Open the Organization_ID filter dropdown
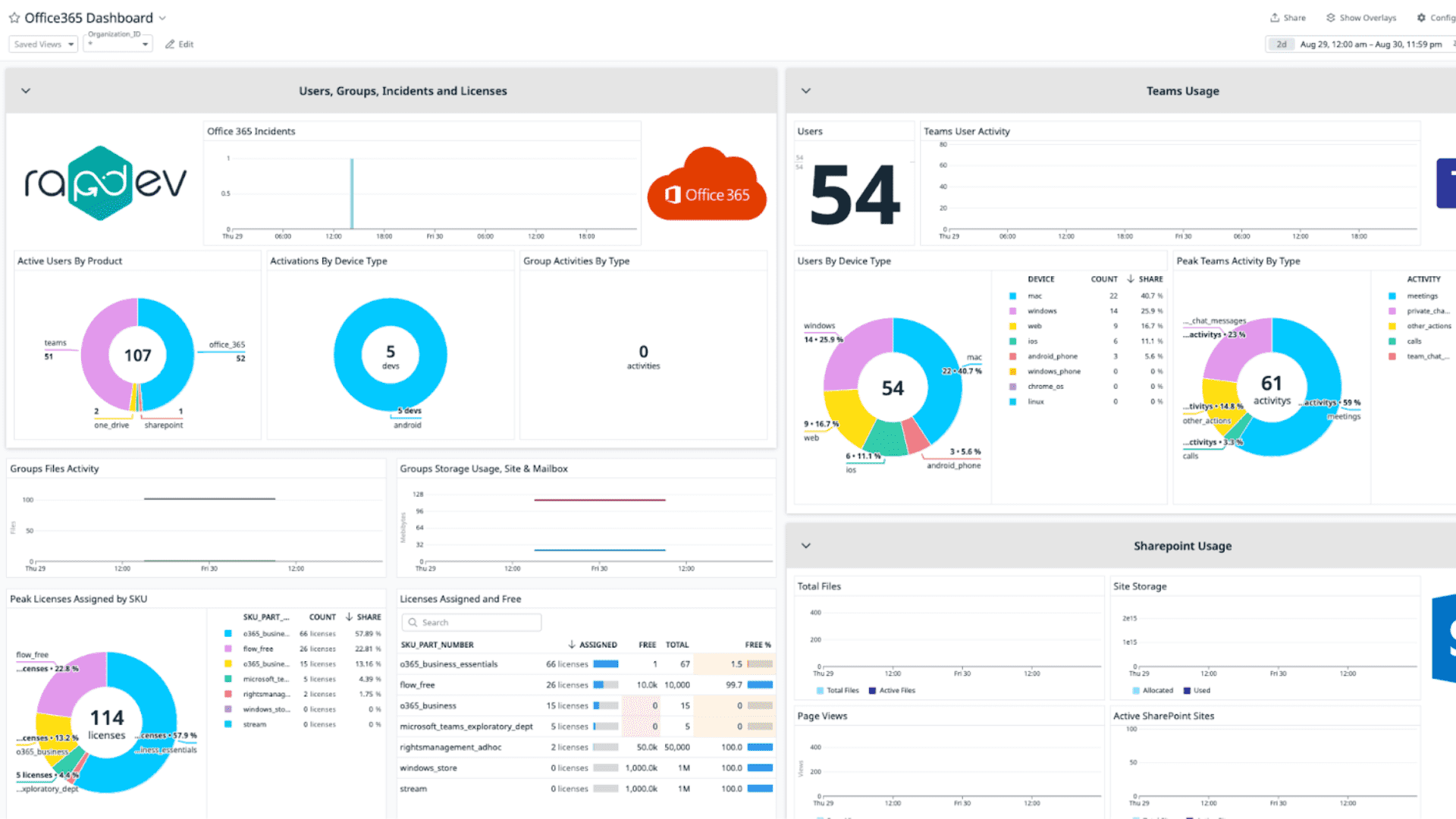This screenshot has height=819, width=1456. click(118, 44)
